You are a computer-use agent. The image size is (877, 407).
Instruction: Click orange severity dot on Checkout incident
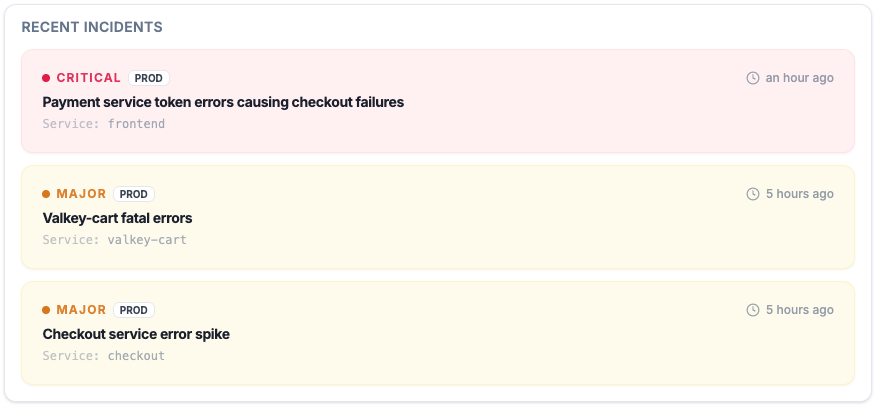pyautogui.click(x=46, y=310)
